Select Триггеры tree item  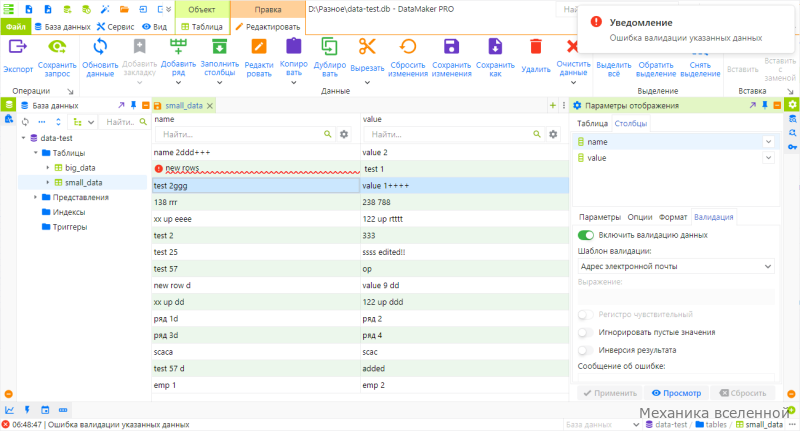coord(70,227)
